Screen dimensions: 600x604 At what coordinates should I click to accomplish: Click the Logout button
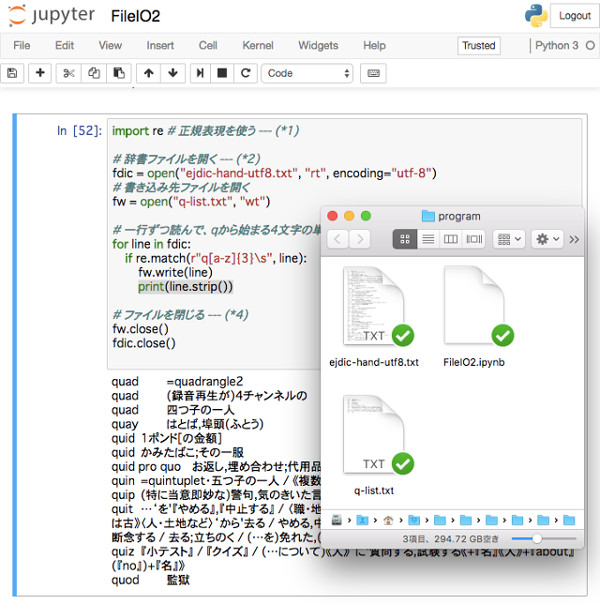[x=574, y=16]
